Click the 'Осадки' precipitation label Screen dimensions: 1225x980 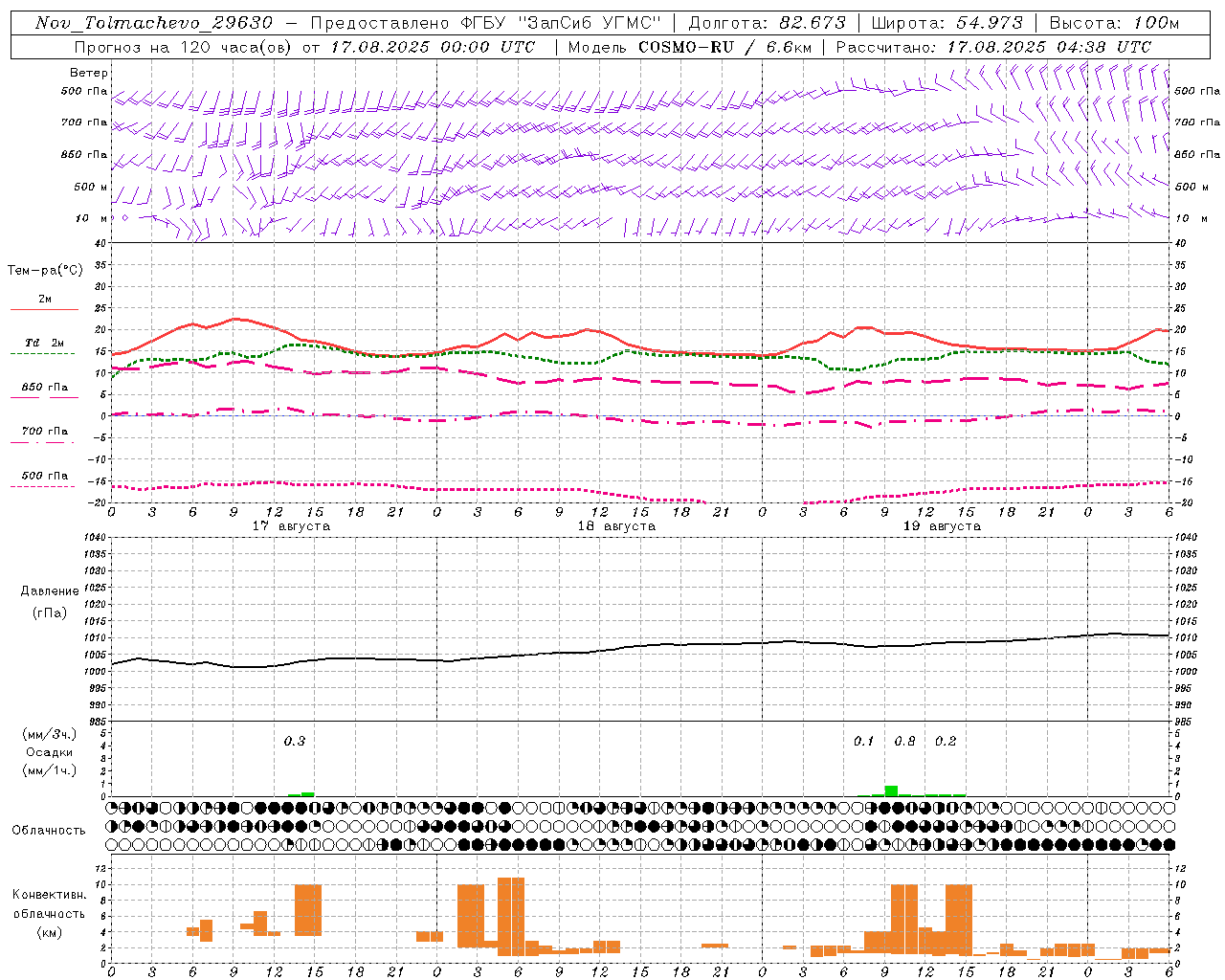[50, 753]
